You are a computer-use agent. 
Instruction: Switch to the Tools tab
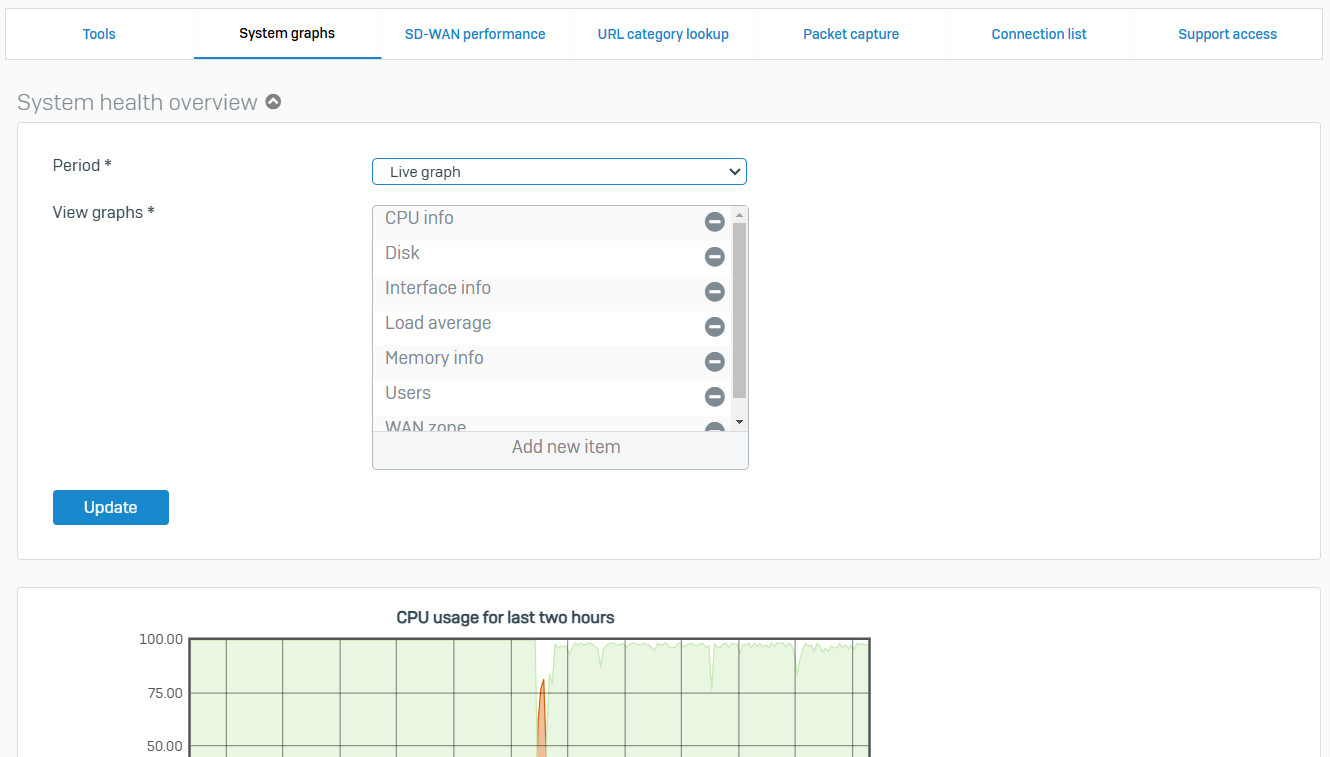[x=99, y=34]
